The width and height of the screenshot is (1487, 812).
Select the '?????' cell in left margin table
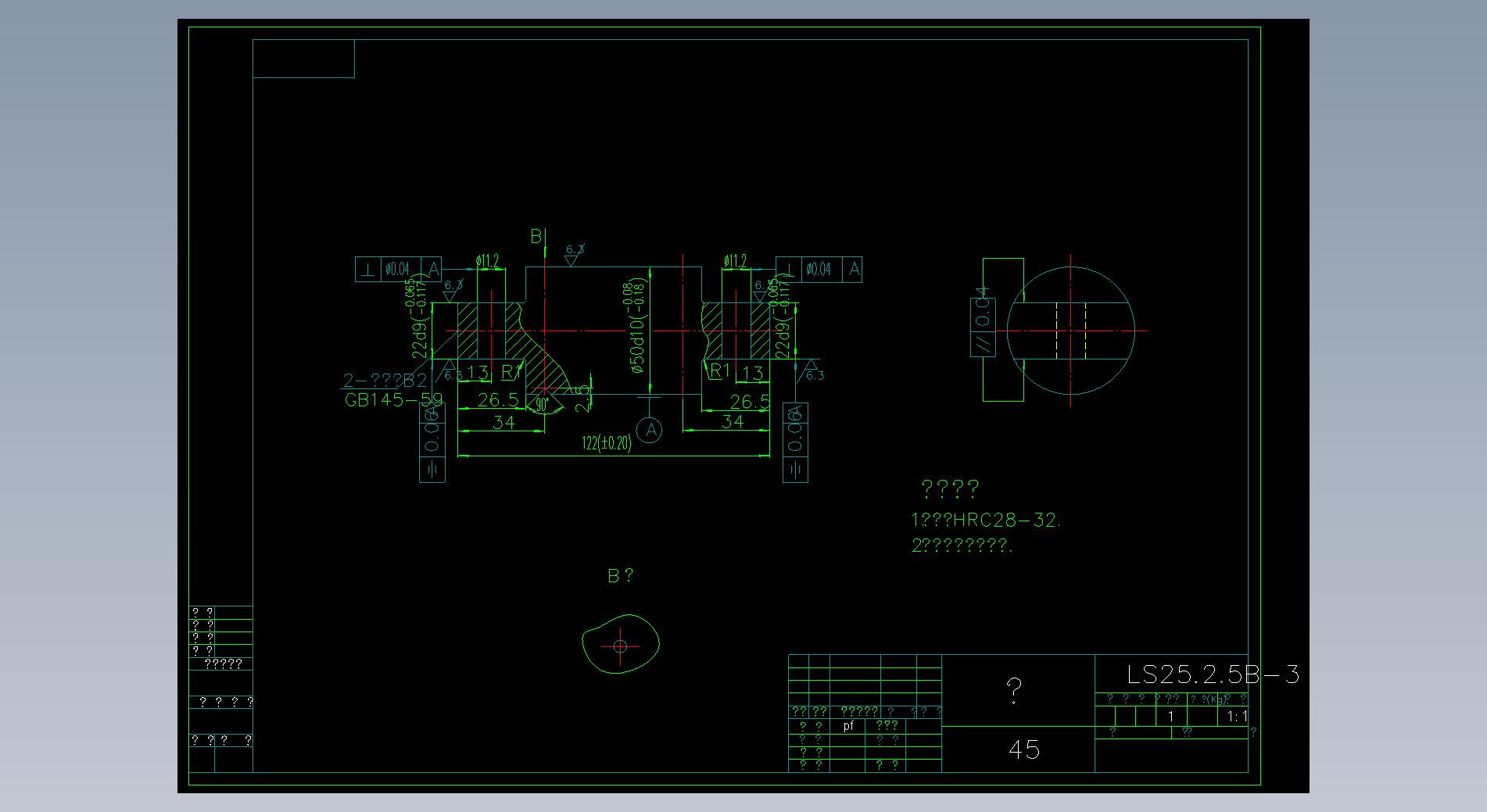[223, 664]
